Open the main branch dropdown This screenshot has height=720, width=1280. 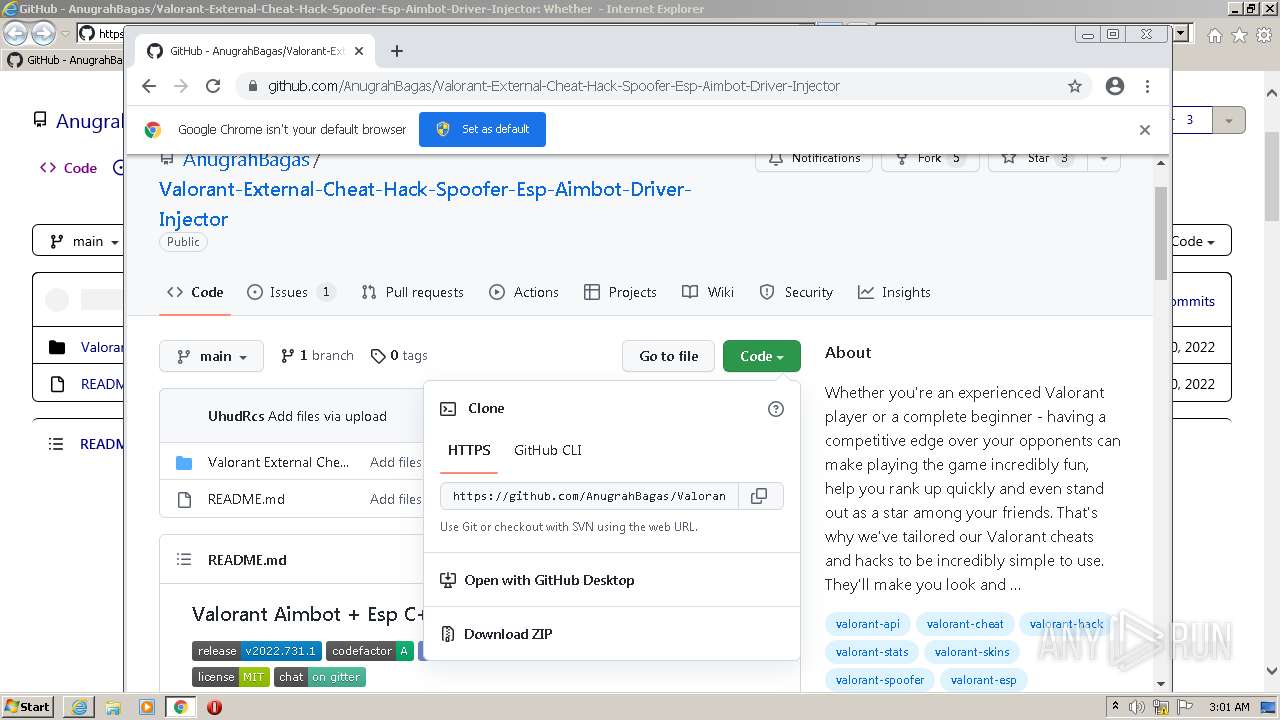211,356
